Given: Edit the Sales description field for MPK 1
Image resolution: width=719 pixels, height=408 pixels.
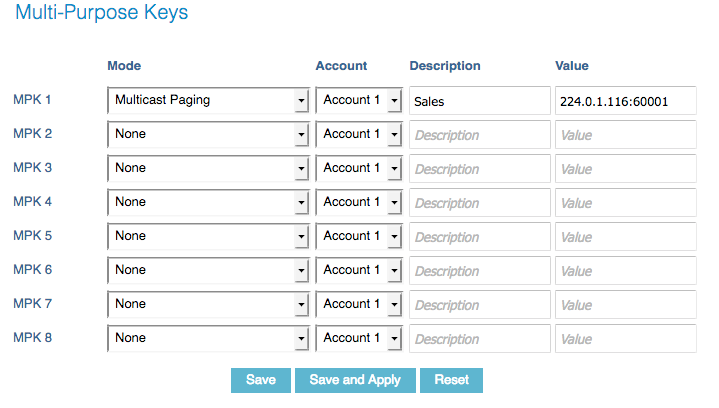Looking at the screenshot, I should point(479,101).
